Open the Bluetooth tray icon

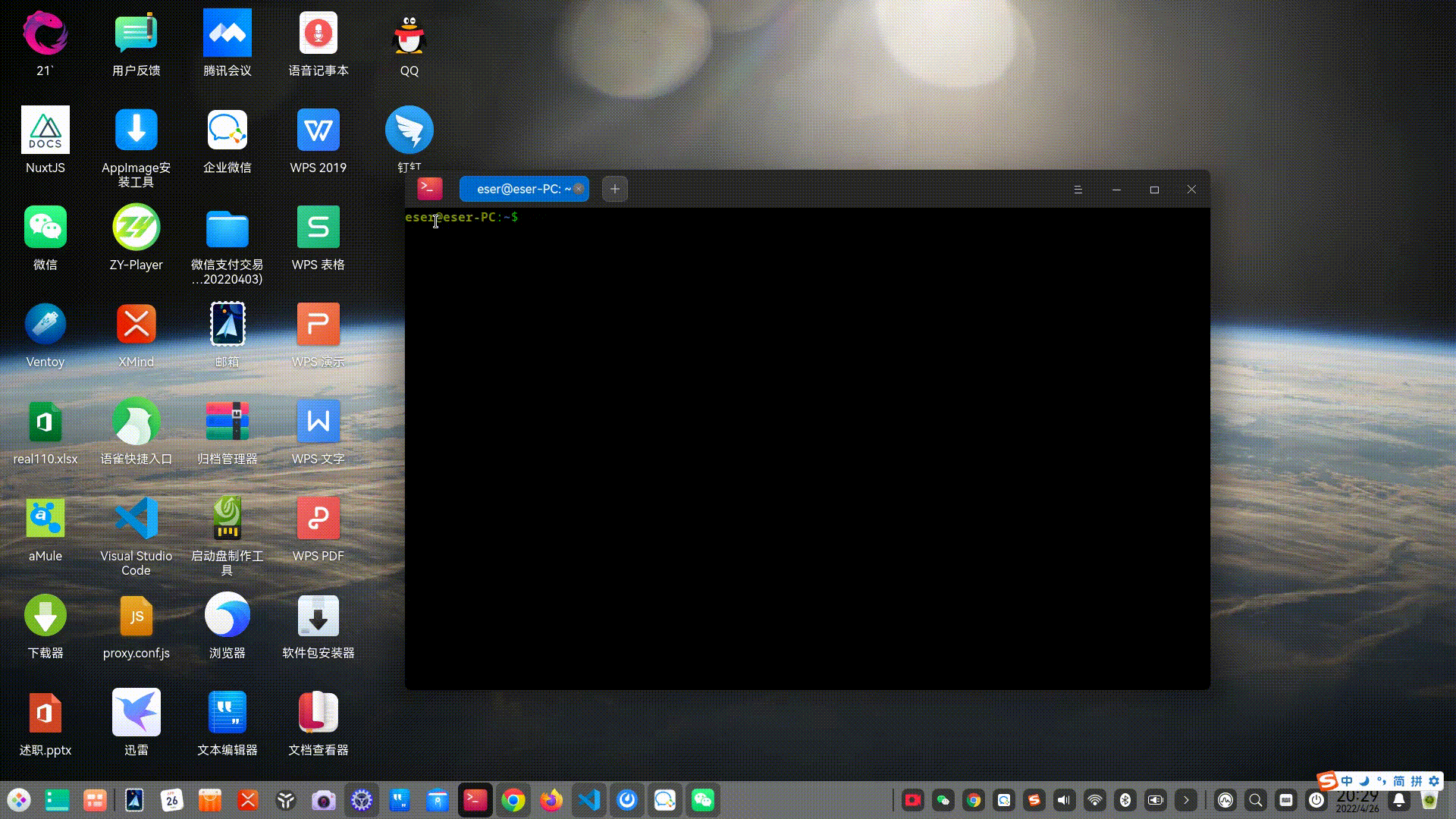[1125, 800]
